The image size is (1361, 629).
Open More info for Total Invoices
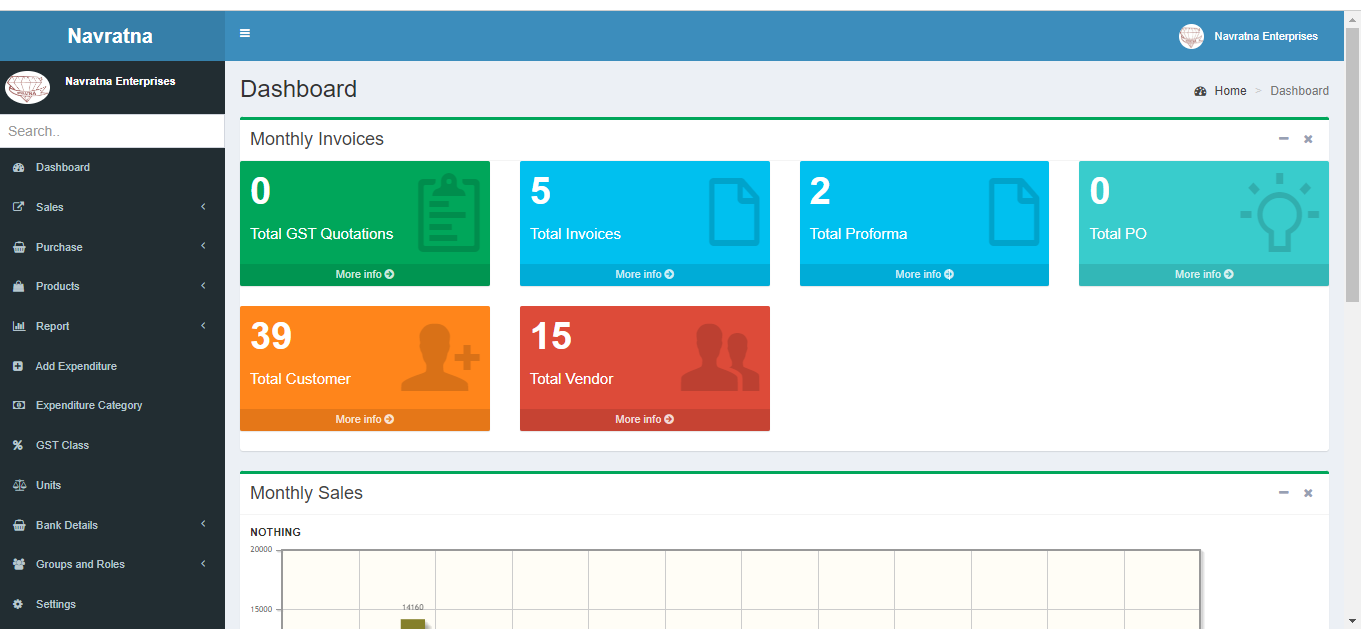point(645,274)
